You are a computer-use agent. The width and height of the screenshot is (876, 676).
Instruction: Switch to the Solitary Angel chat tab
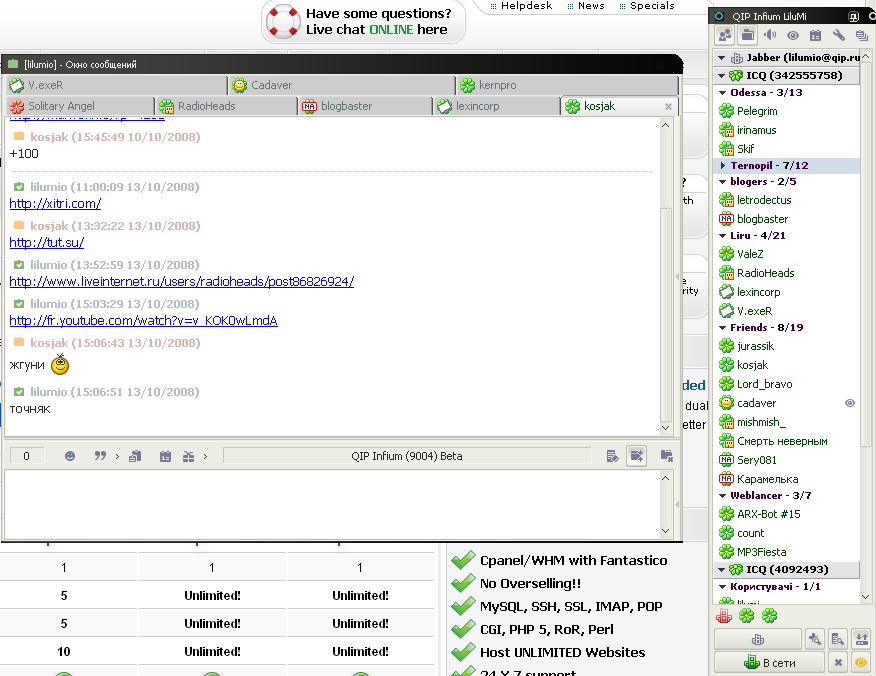pyautogui.click(x=80, y=106)
